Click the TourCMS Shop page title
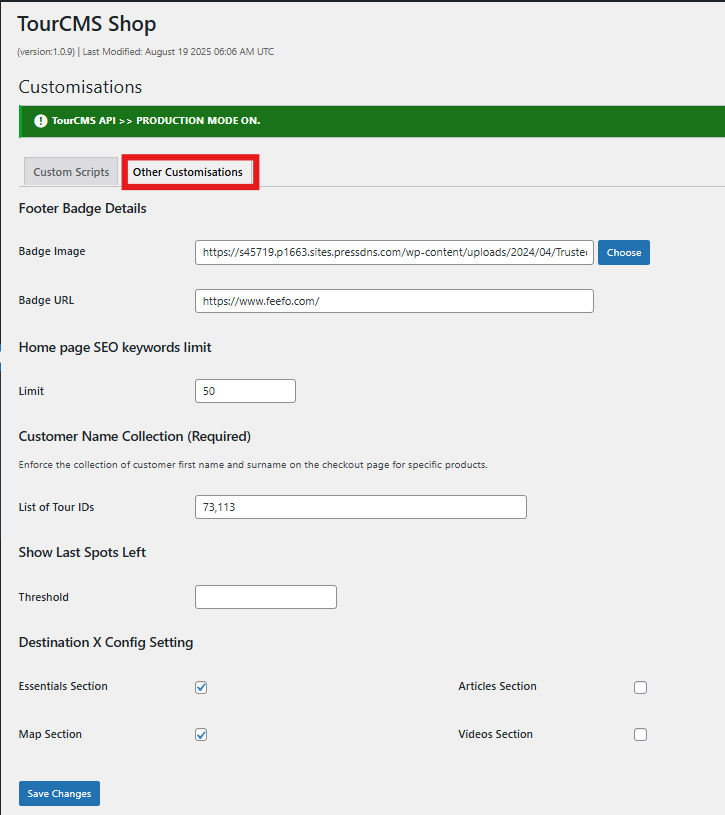 pos(87,24)
